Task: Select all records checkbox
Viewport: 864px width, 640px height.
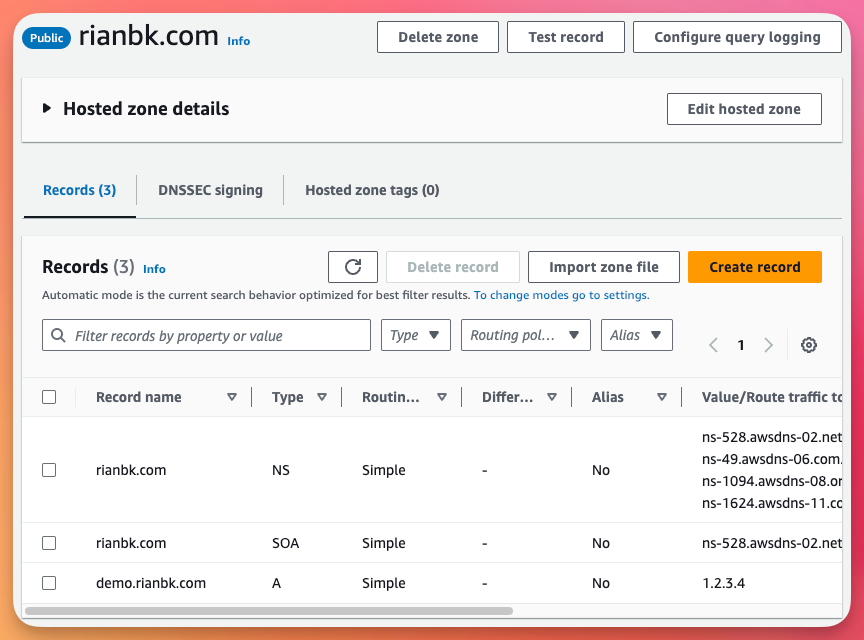Action: 49,397
